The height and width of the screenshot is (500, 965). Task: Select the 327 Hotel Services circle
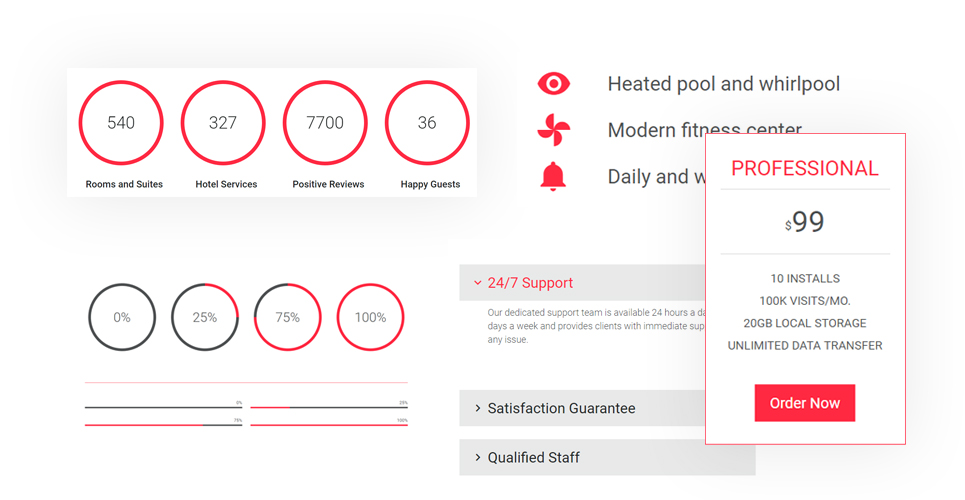tap(223, 123)
